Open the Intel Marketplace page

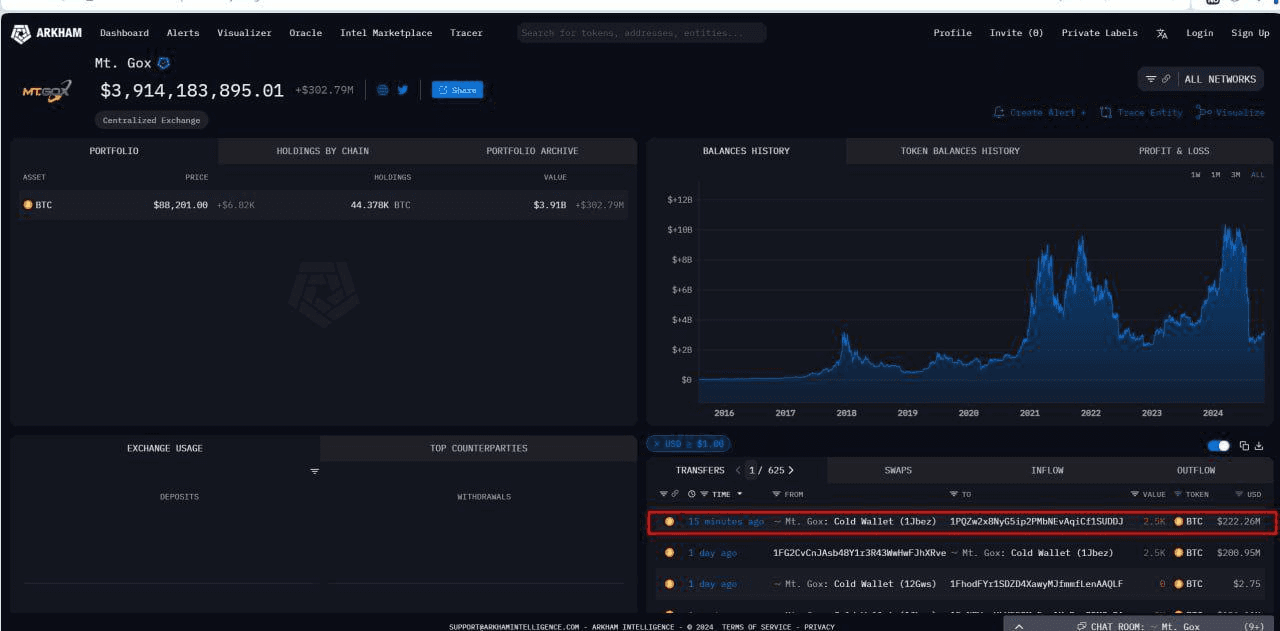pos(386,33)
